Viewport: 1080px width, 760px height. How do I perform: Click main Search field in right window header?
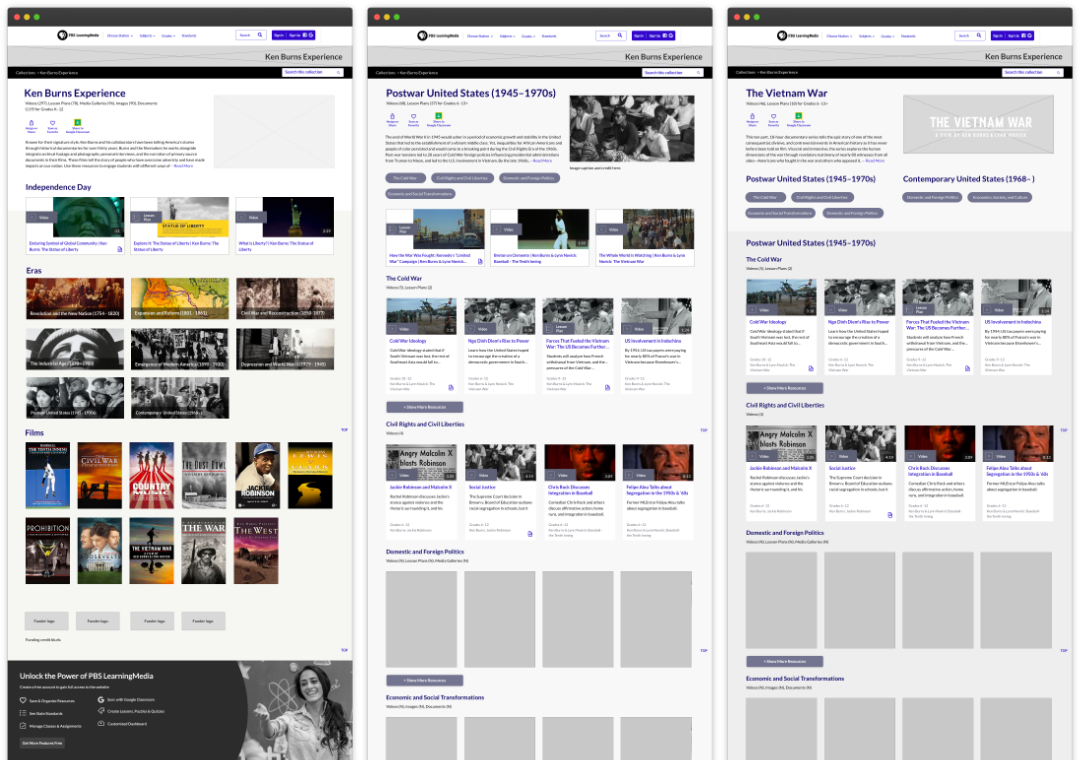coord(970,36)
